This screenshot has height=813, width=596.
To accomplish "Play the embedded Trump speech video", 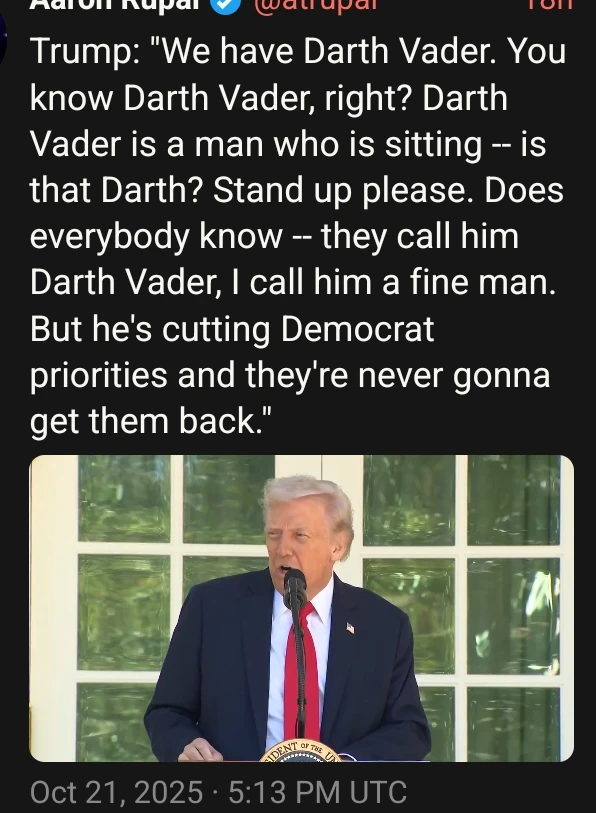I will [x=301, y=608].
